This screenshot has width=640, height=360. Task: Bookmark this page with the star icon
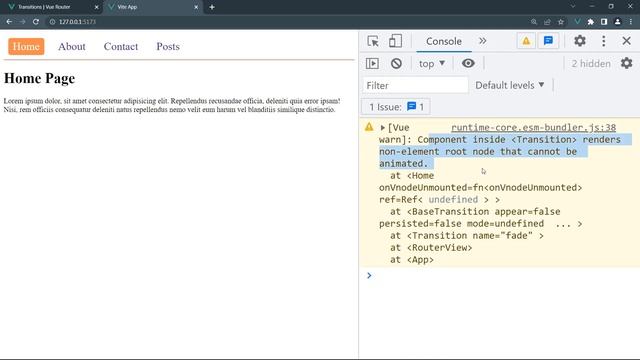coord(561,22)
